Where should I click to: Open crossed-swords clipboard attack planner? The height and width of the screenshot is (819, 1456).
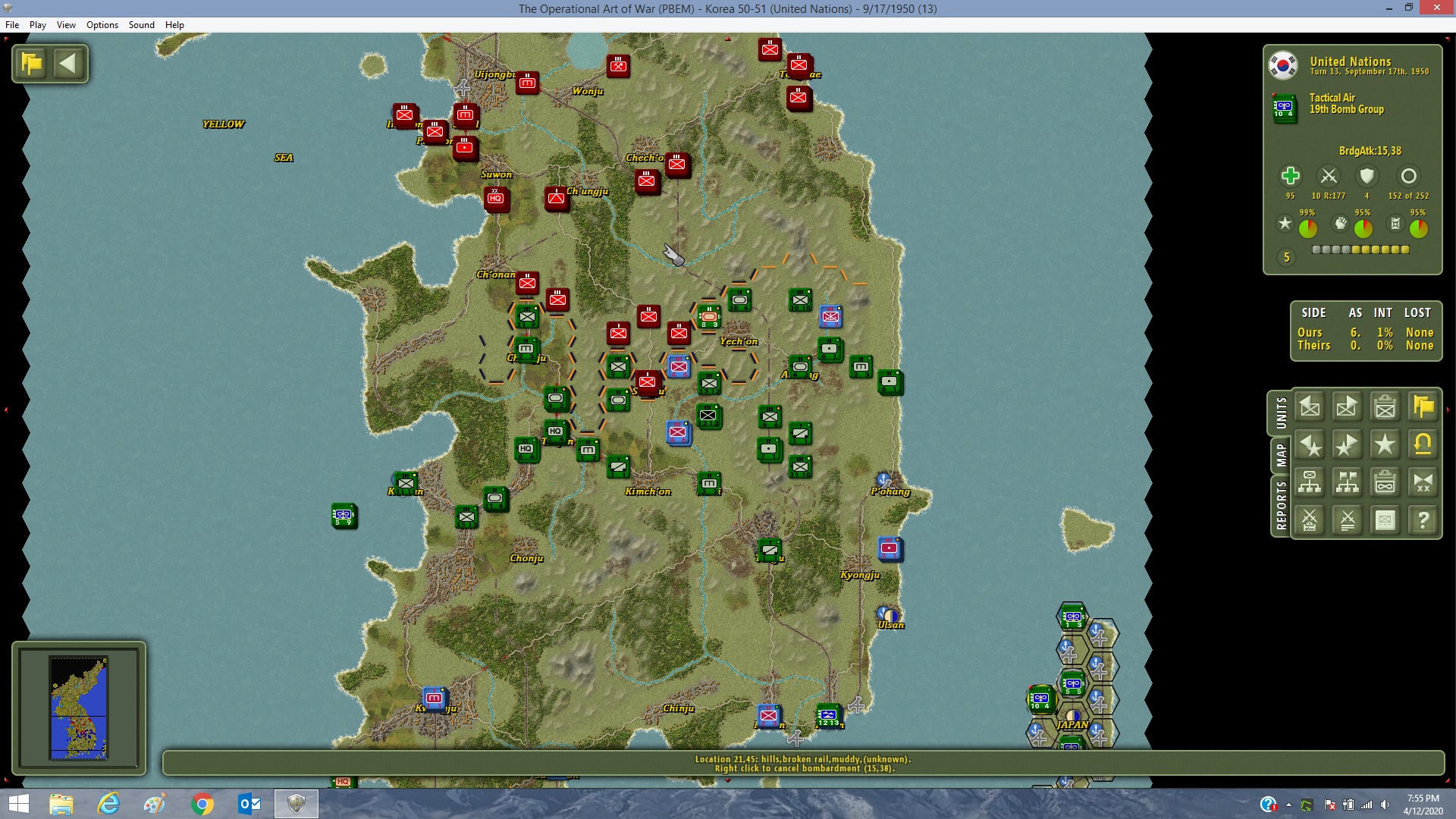(1310, 520)
